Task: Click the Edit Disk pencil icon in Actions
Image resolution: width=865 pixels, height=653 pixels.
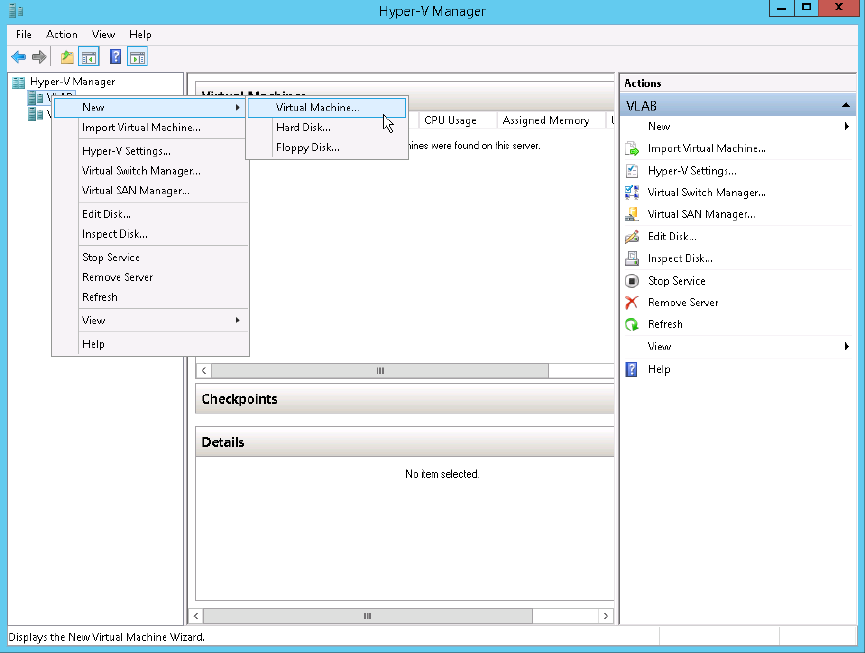Action: 632,237
